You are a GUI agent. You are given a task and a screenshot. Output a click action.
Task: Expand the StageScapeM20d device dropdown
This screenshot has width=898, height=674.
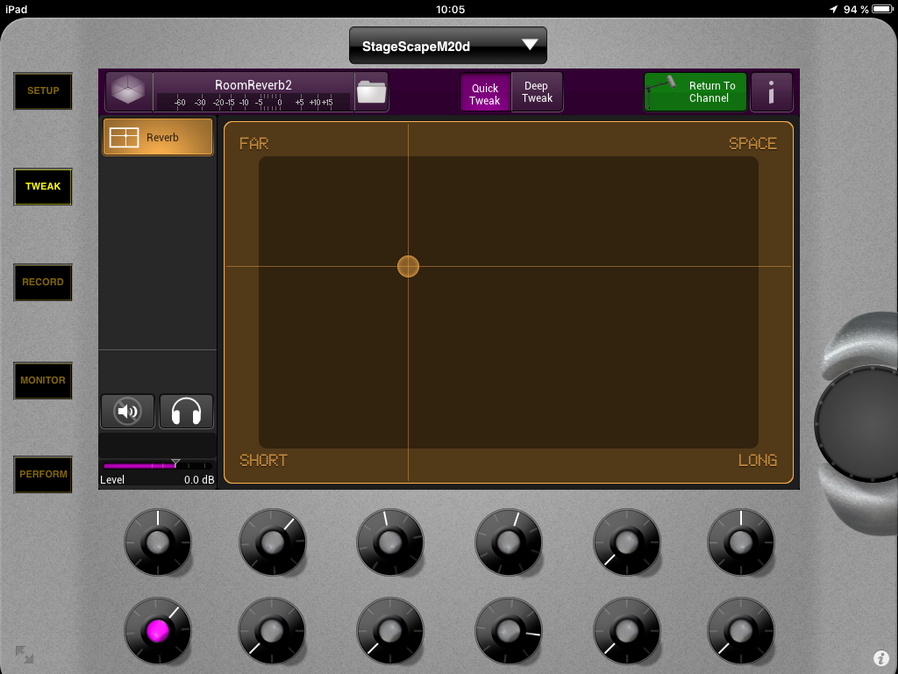coord(447,46)
